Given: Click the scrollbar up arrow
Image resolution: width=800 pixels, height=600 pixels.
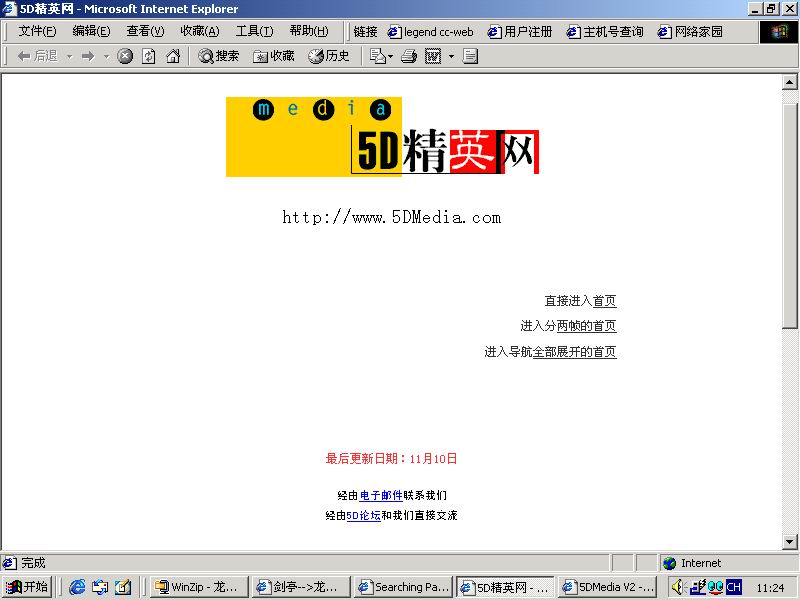Looking at the screenshot, I should [x=790, y=82].
